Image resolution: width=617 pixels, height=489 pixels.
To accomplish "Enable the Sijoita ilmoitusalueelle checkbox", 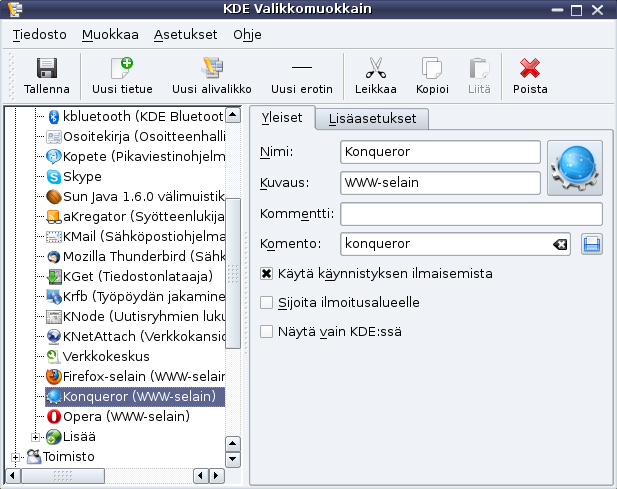I will pyautogui.click(x=266, y=303).
